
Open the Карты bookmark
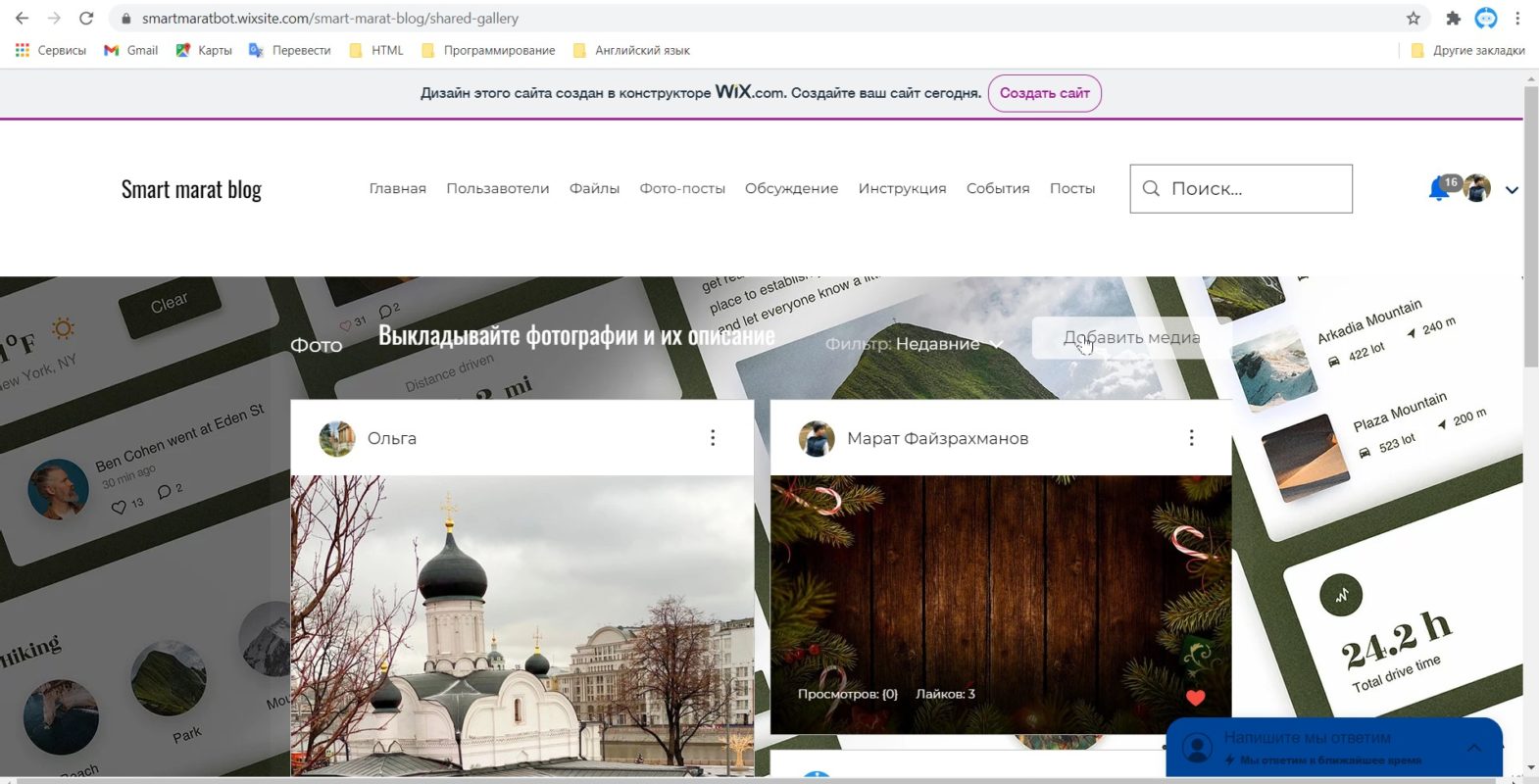tap(204, 50)
